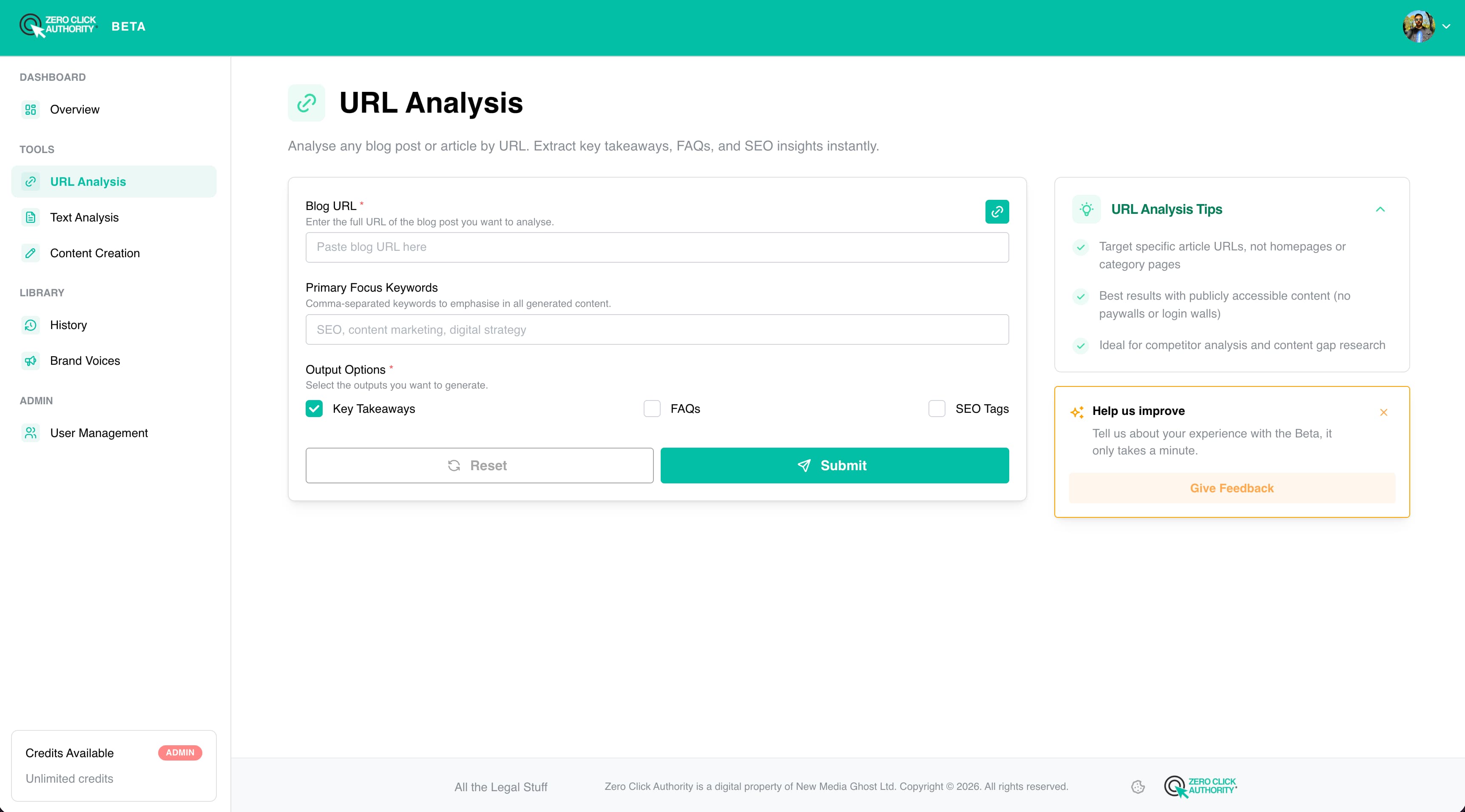Viewport: 1465px width, 812px height.
Task: Click the User Management people icon
Action: pos(31,433)
